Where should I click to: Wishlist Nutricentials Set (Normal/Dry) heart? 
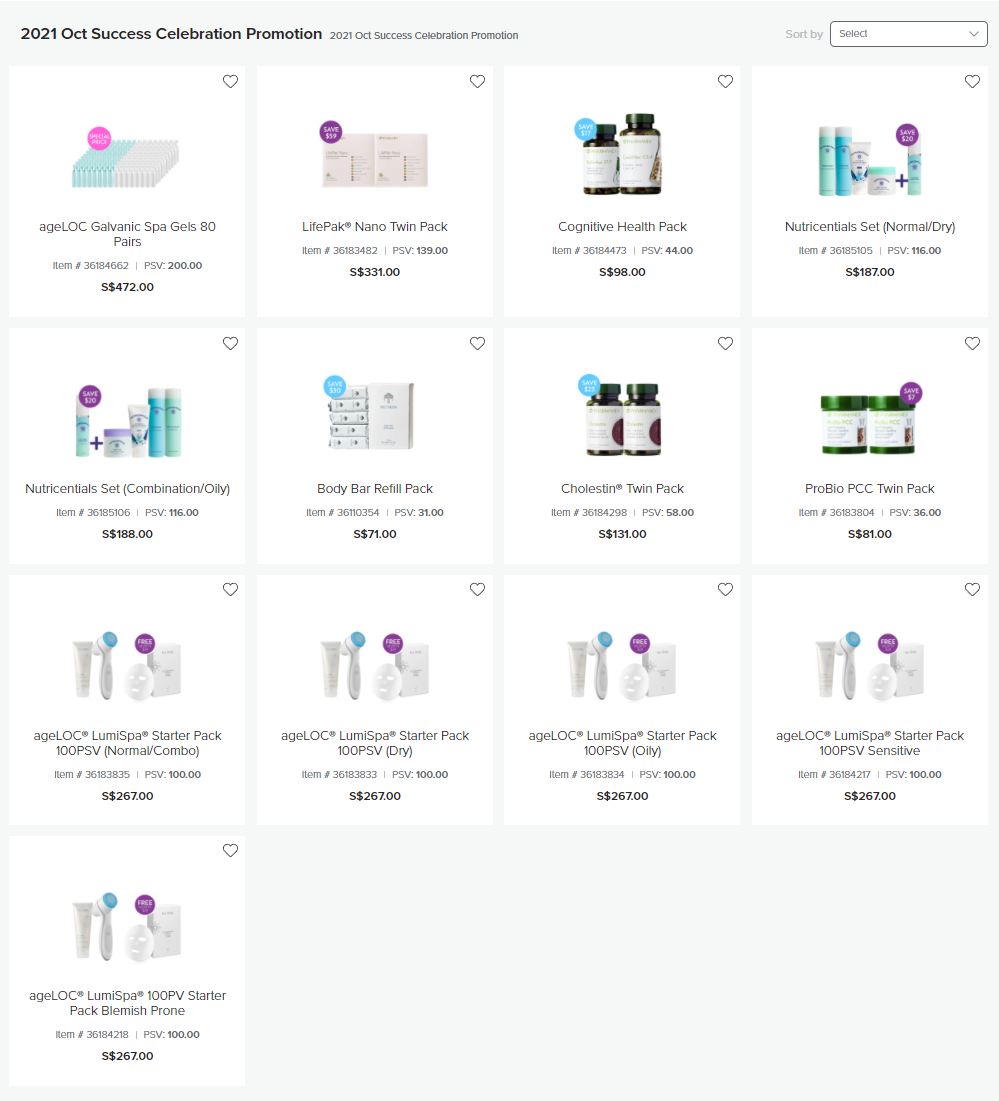972,81
